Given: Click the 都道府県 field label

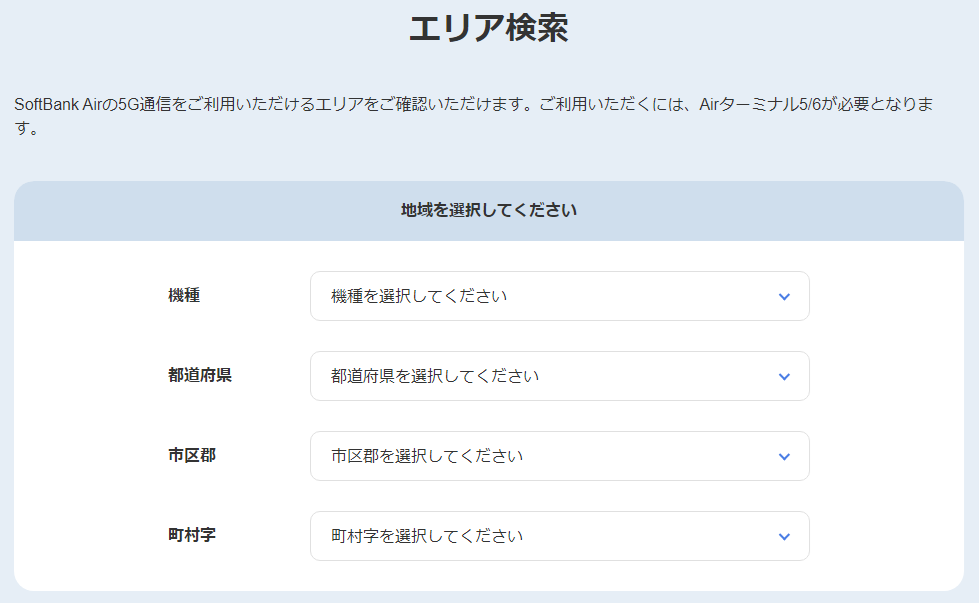Looking at the screenshot, I should click(200, 375).
